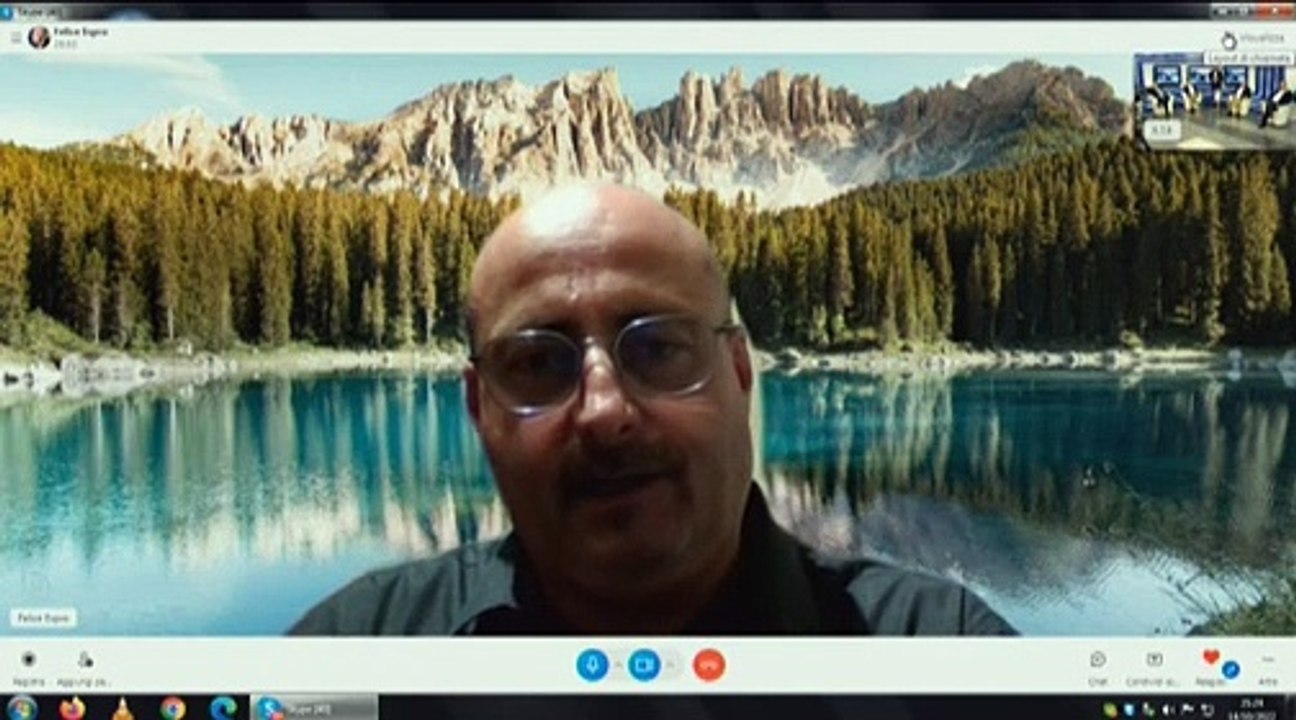Viewport: 1296px width, 720px height.
Task: Mute the microphone
Action: (592, 665)
